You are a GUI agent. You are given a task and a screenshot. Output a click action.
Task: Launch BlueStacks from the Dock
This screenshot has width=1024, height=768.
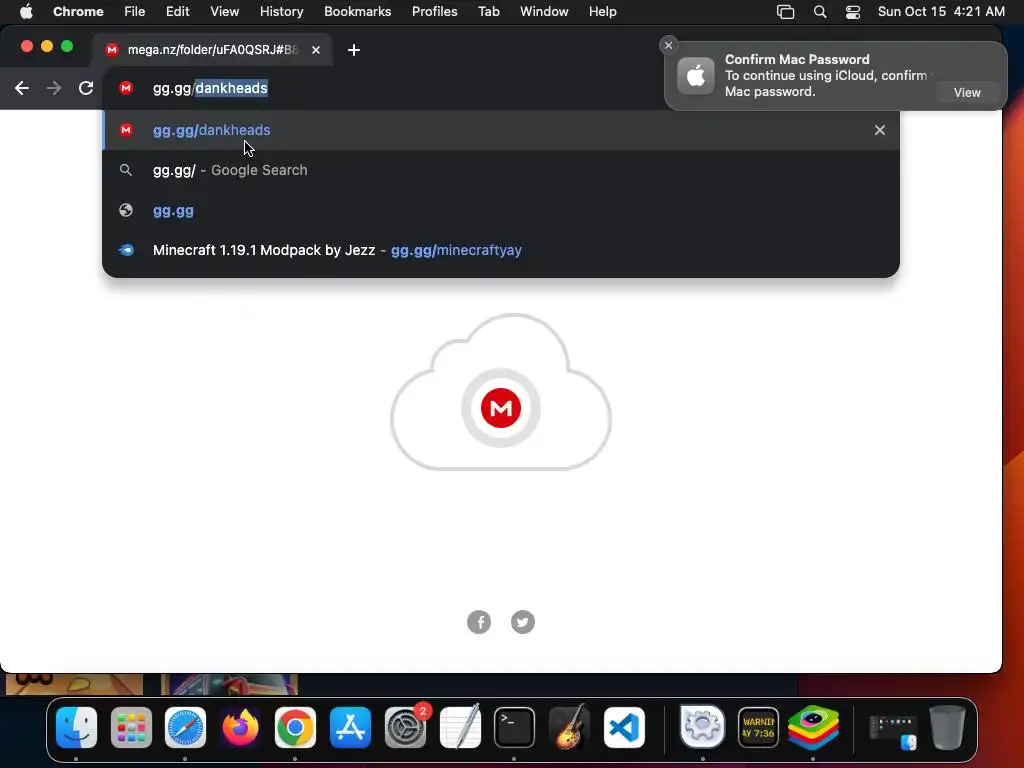[813, 728]
